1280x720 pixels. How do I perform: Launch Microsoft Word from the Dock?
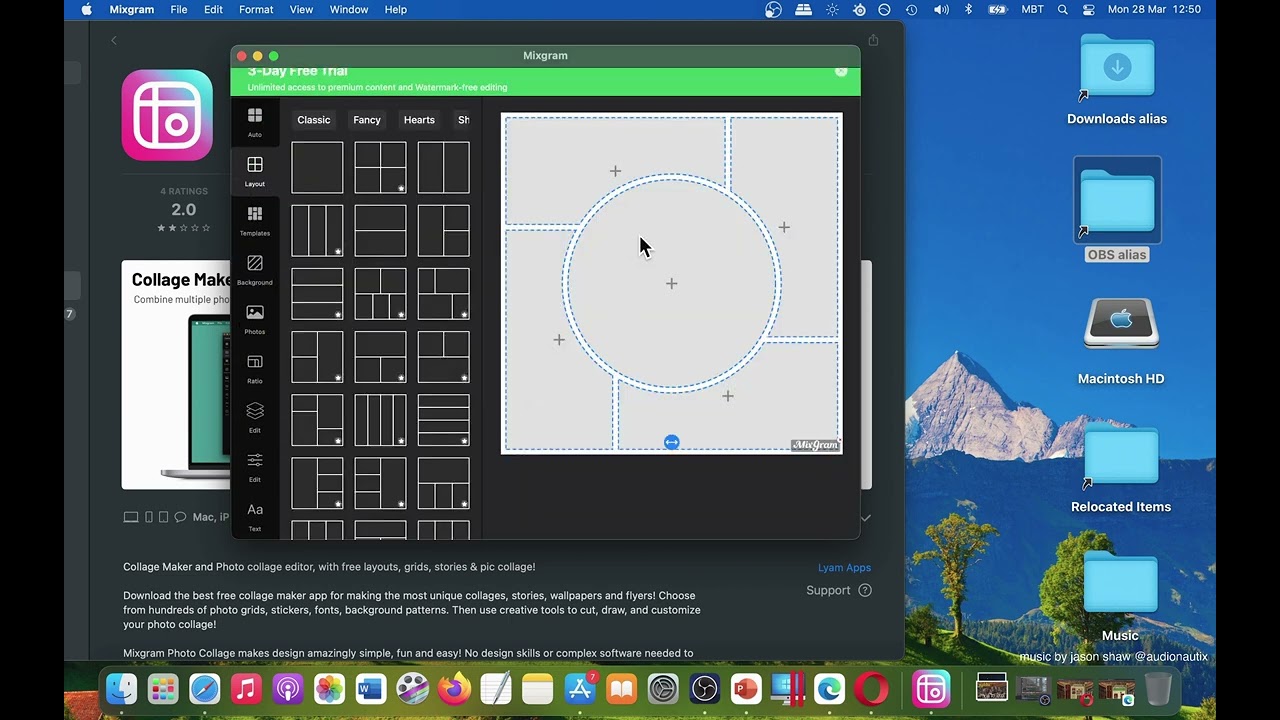[371, 689]
